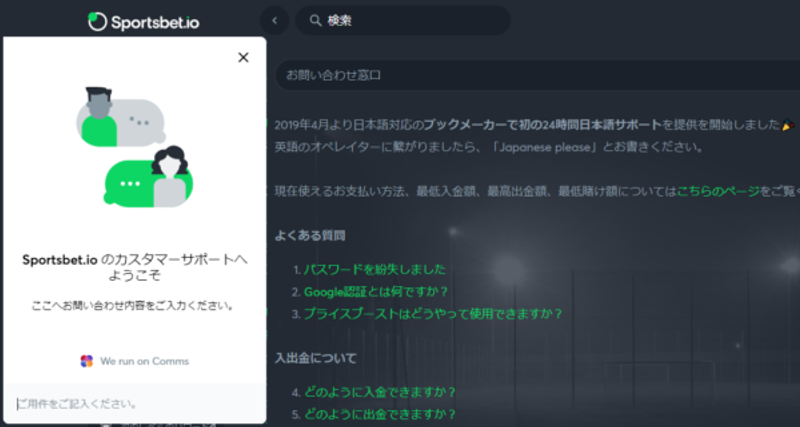Screen dimensions: 800x427
Task: Click the Sportsbet.io logo
Action: click(x=143, y=22)
